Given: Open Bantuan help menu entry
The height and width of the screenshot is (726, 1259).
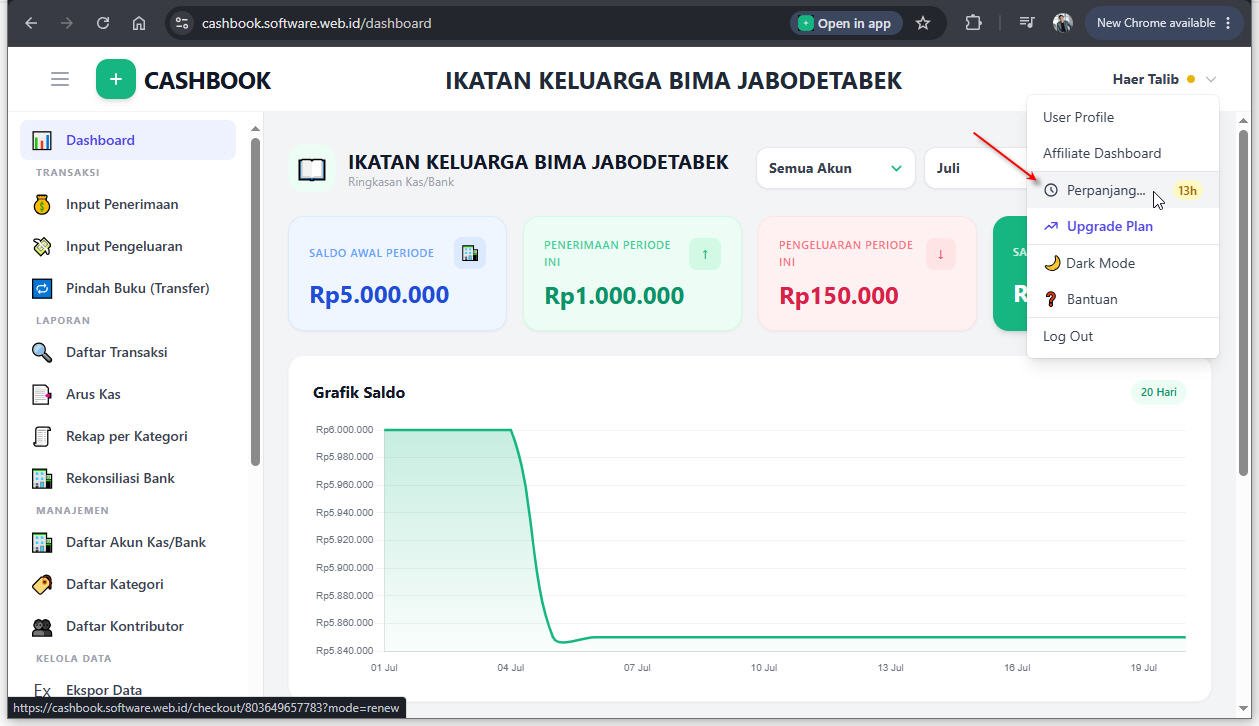Looking at the screenshot, I should [x=1123, y=299].
